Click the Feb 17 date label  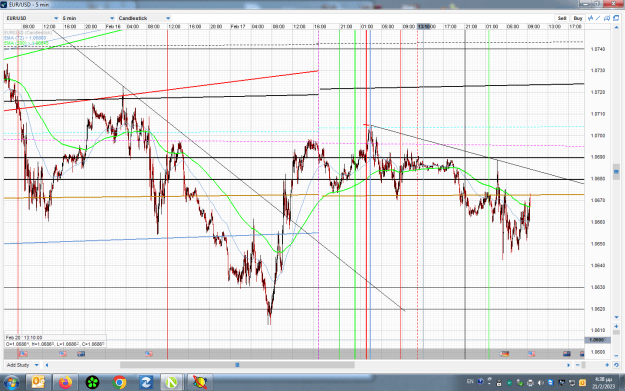[x=238, y=26]
